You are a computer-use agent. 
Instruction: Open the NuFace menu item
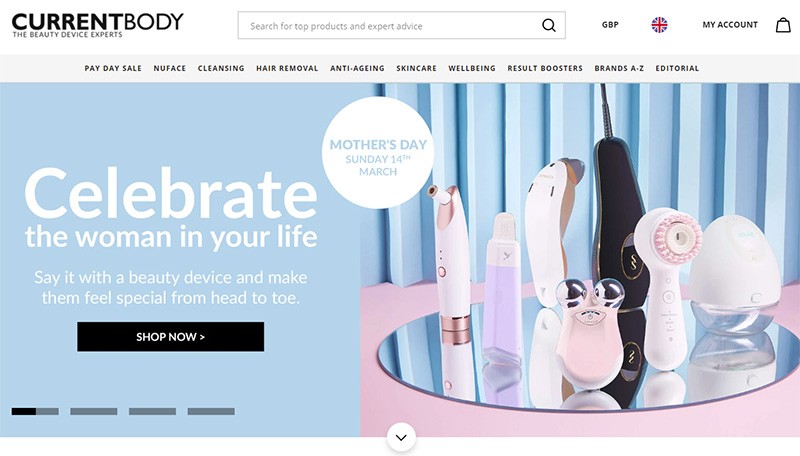click(170, 68)
